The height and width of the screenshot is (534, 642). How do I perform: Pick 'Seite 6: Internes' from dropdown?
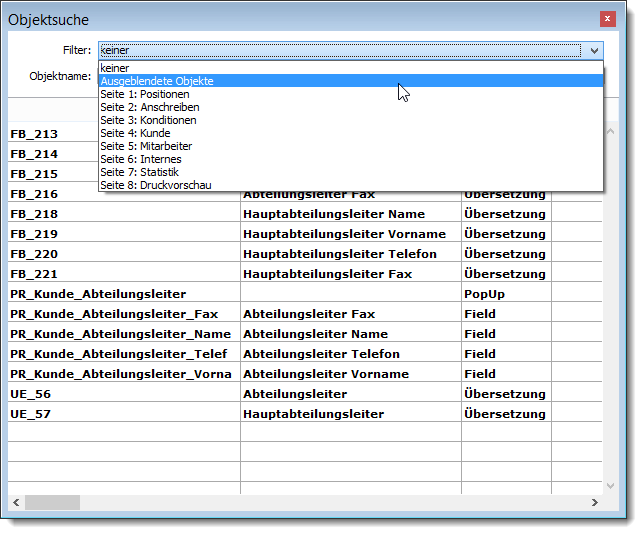(x=141, y=159)
